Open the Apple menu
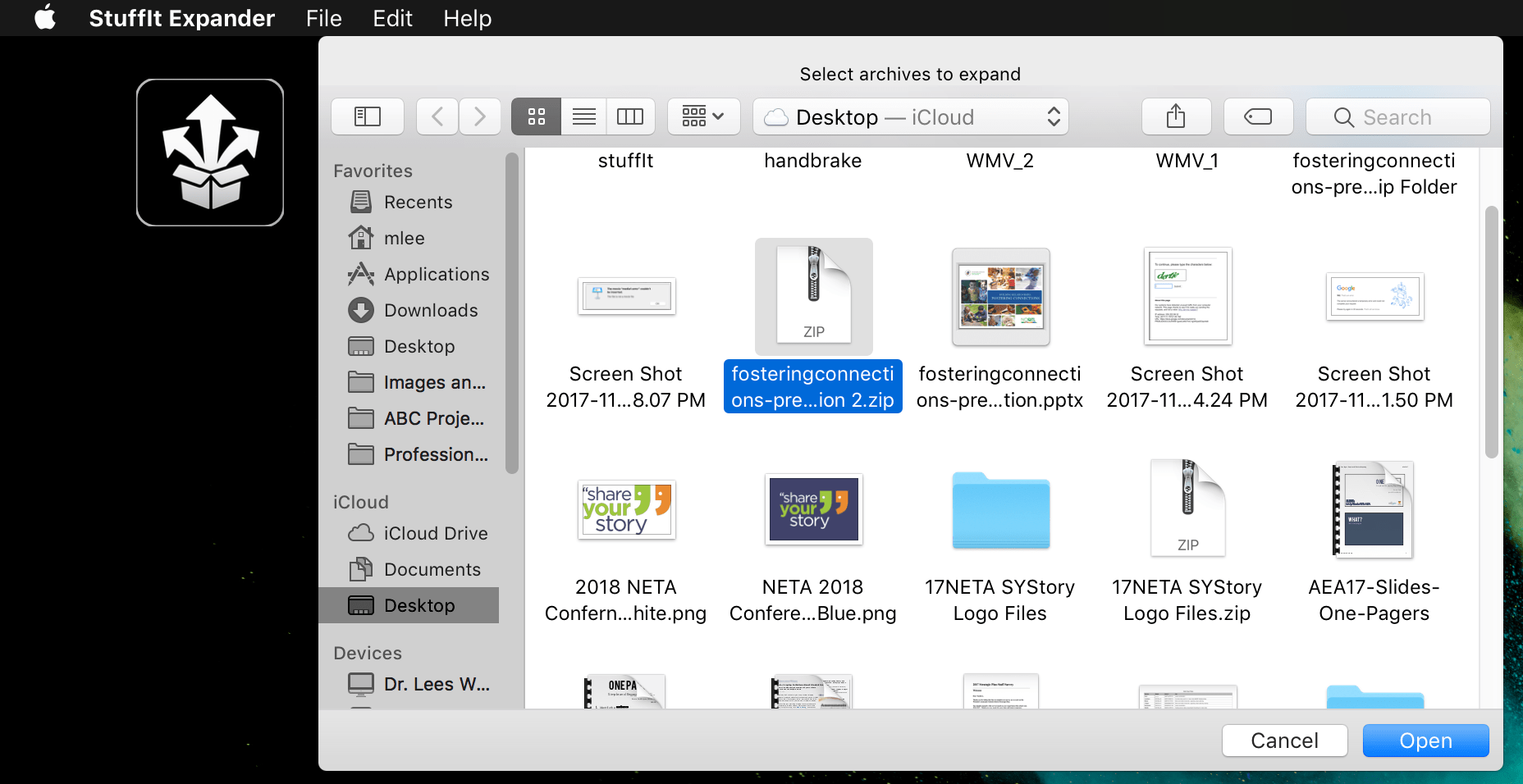Image resolution: width=1523 pixels, height=784 pixels. [45, 17]
